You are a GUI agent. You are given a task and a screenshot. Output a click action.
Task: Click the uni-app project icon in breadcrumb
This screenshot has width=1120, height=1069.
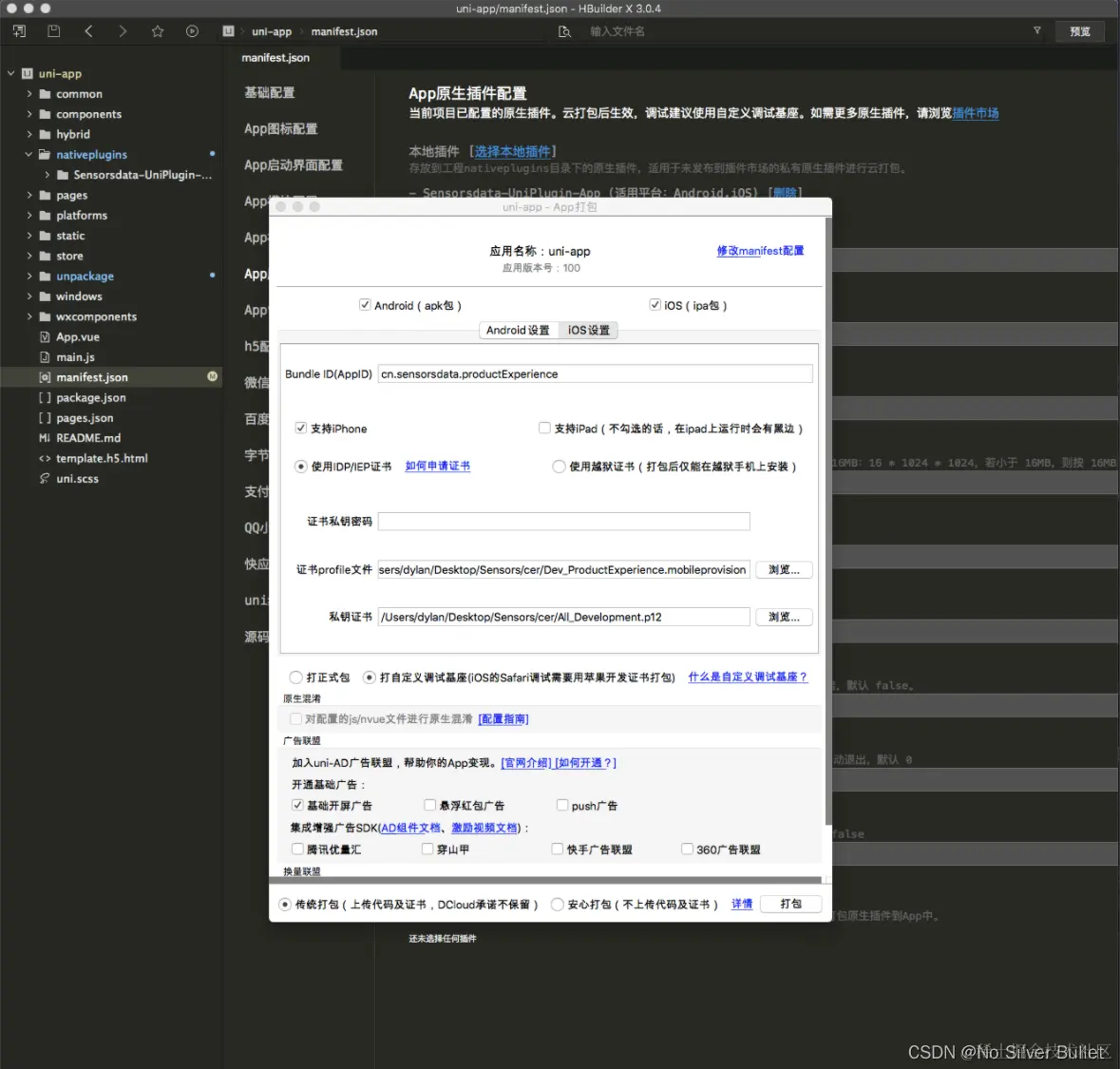(229, 31)
